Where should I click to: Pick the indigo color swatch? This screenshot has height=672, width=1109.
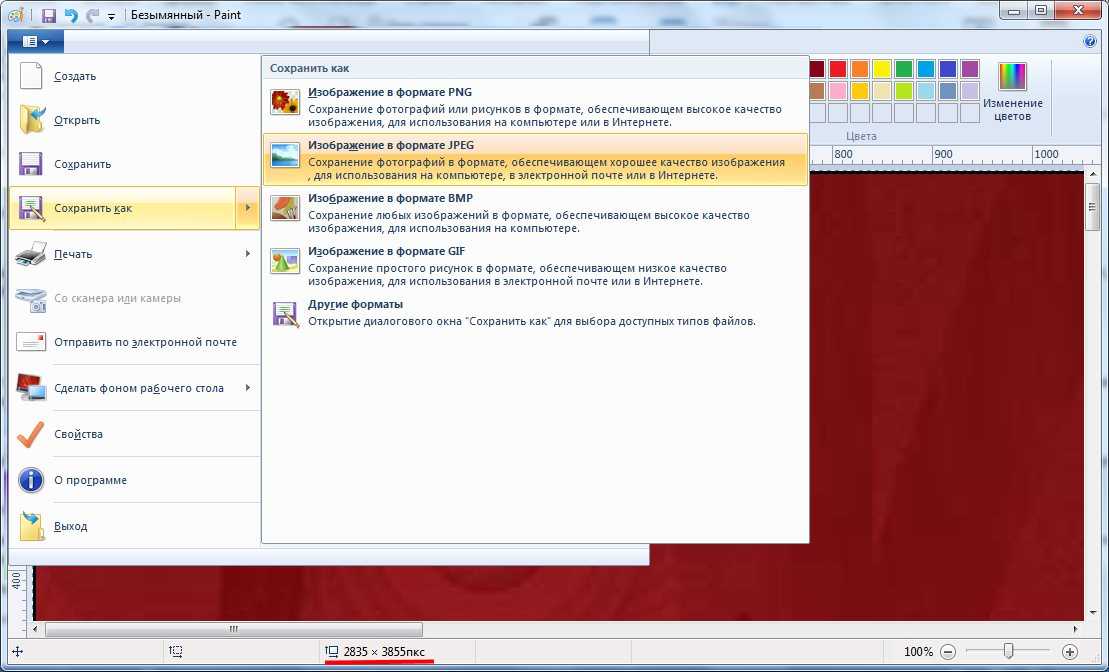click(x=948, y=69)
